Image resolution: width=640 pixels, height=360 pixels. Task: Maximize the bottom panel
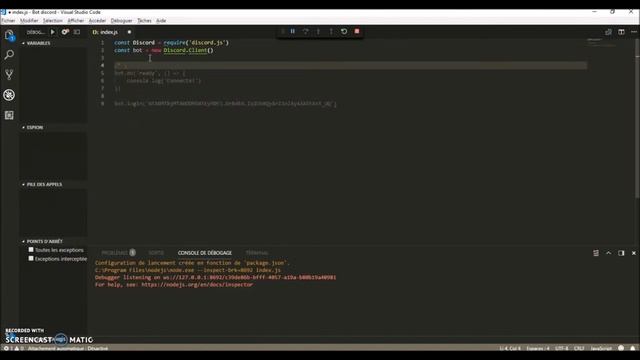click(609, 253)
